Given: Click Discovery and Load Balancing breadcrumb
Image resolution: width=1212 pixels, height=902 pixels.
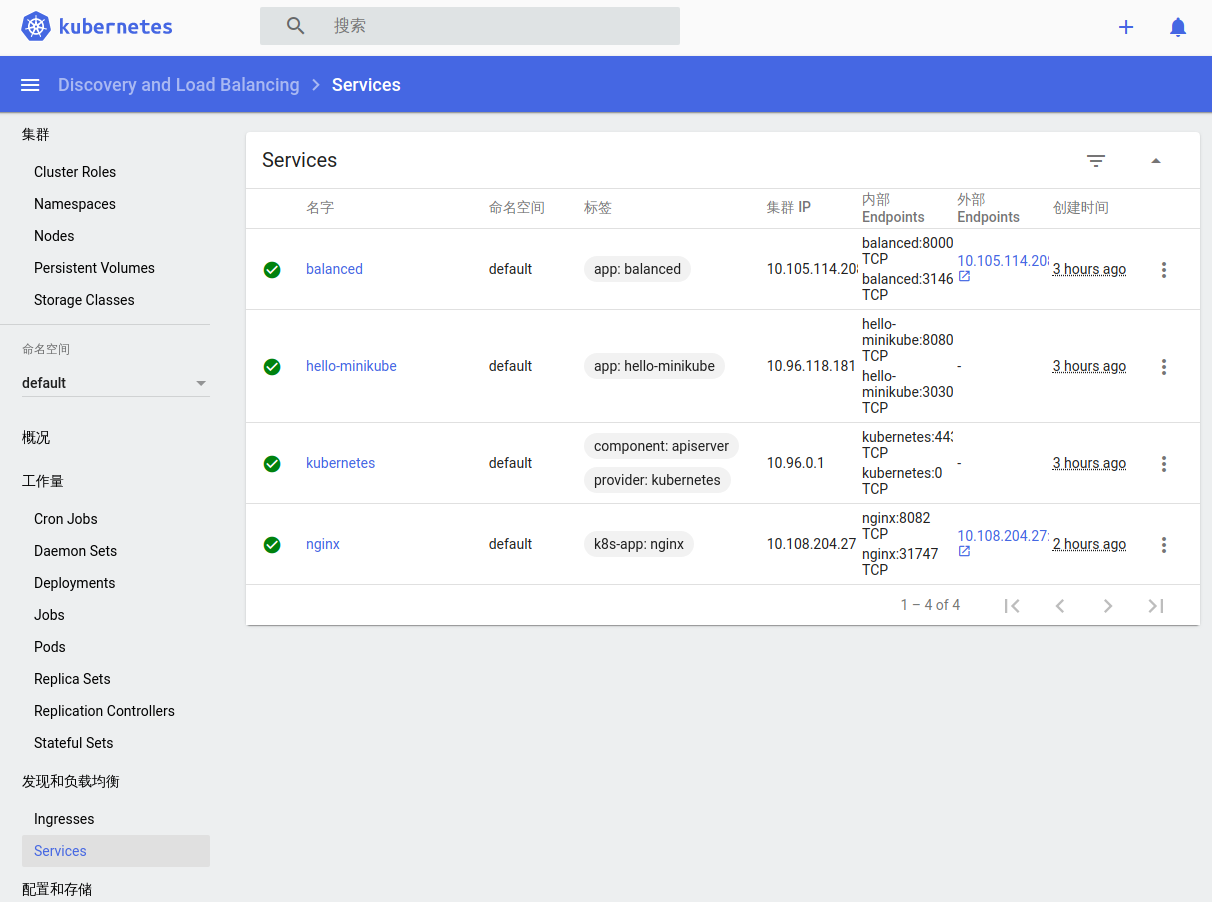Looking at the screenshot, I should click(179, 85).
